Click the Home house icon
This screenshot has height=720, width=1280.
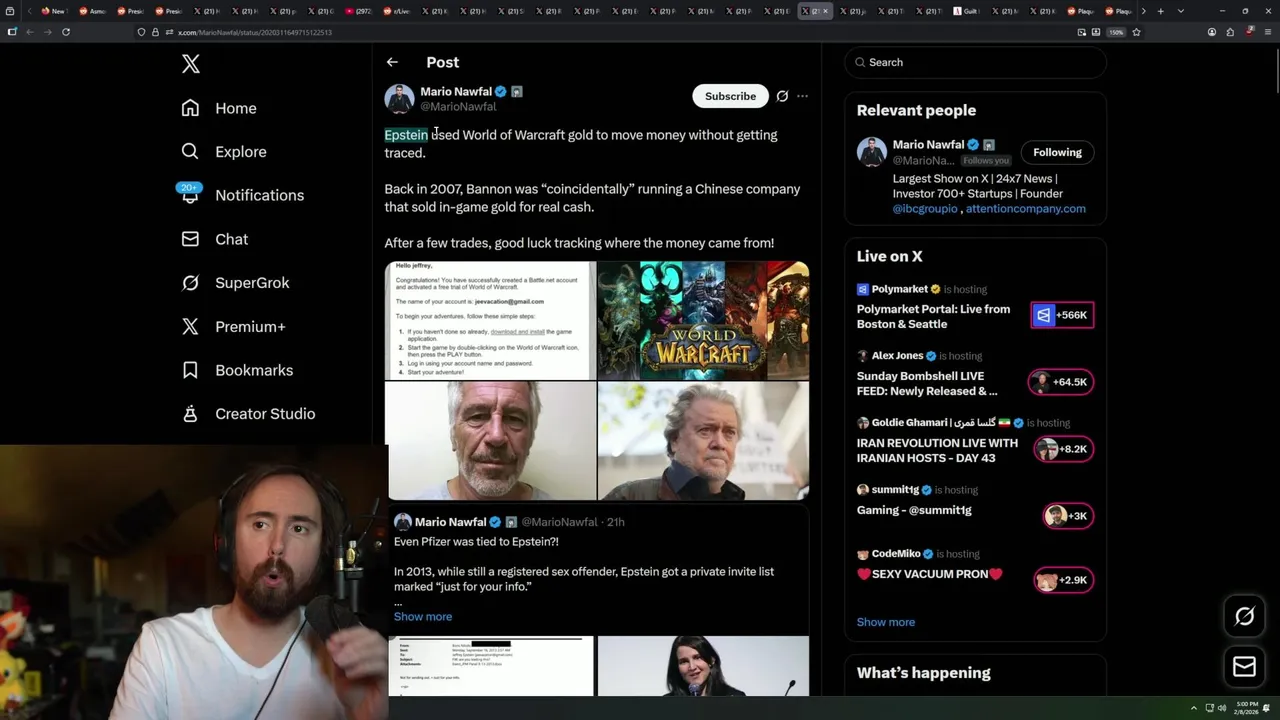point(190,108)
